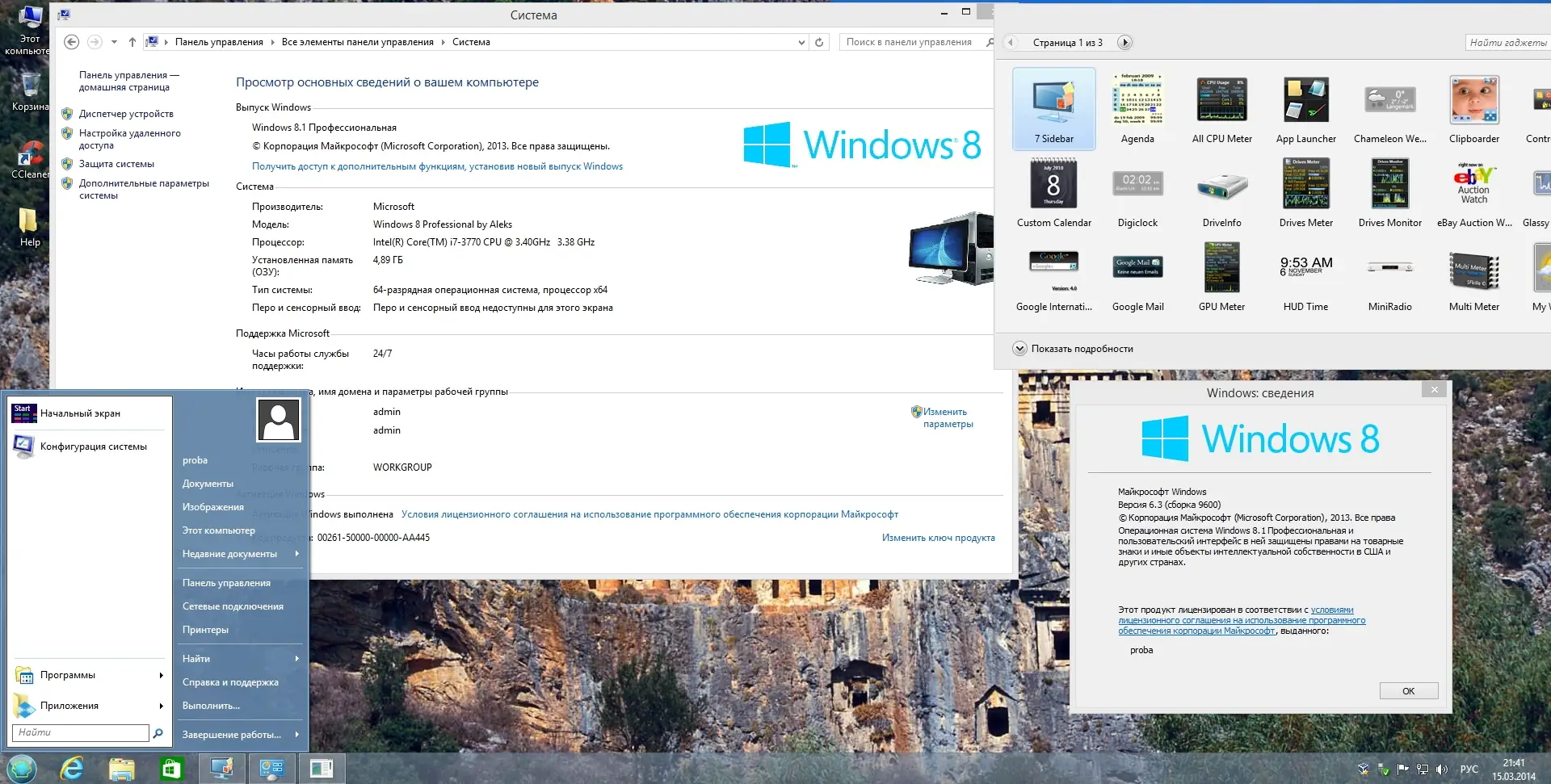Expand Программы submenu
The height and width of the screenshot is (784, 1551).
point(89,675)
